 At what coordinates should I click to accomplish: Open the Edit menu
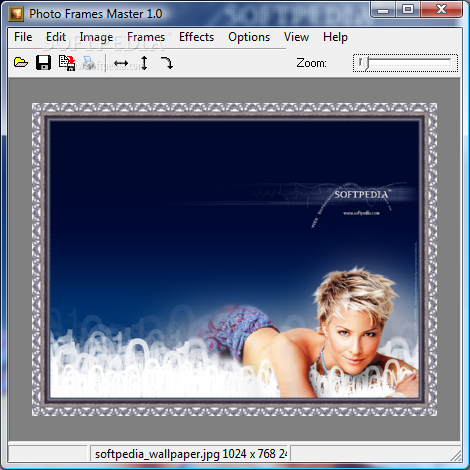[56, 37]
